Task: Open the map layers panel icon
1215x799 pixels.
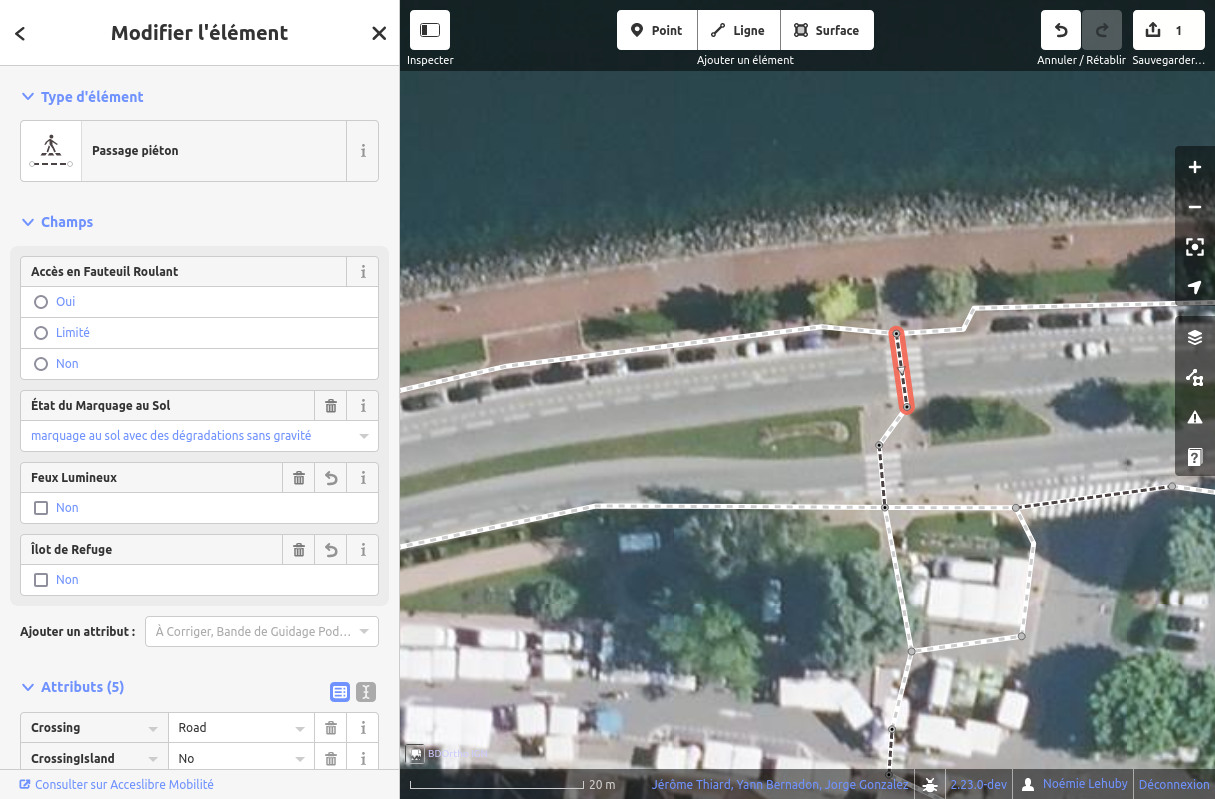Action: [1194, 337]
